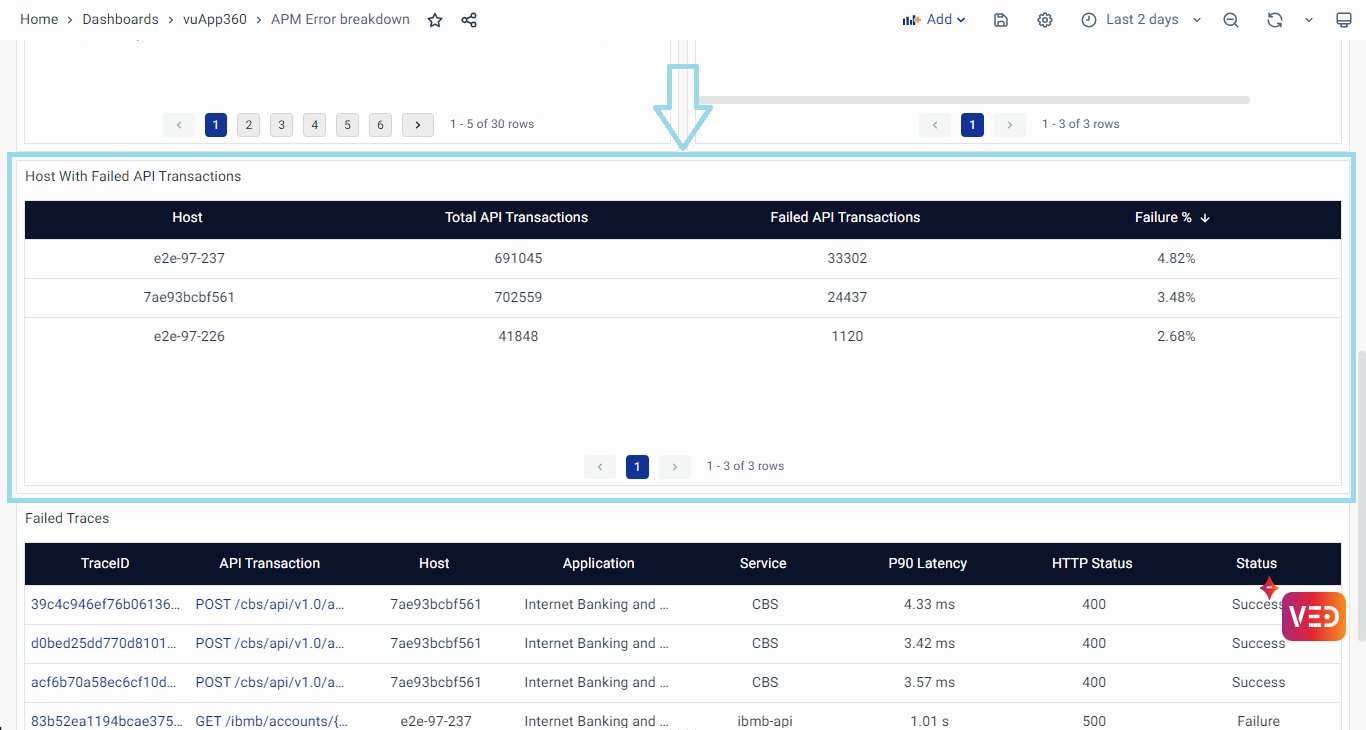Image resolution: width=1366 pixels, height=730 pixels.
Task: Click the share dashboard icon
Action: coord(469,20)
